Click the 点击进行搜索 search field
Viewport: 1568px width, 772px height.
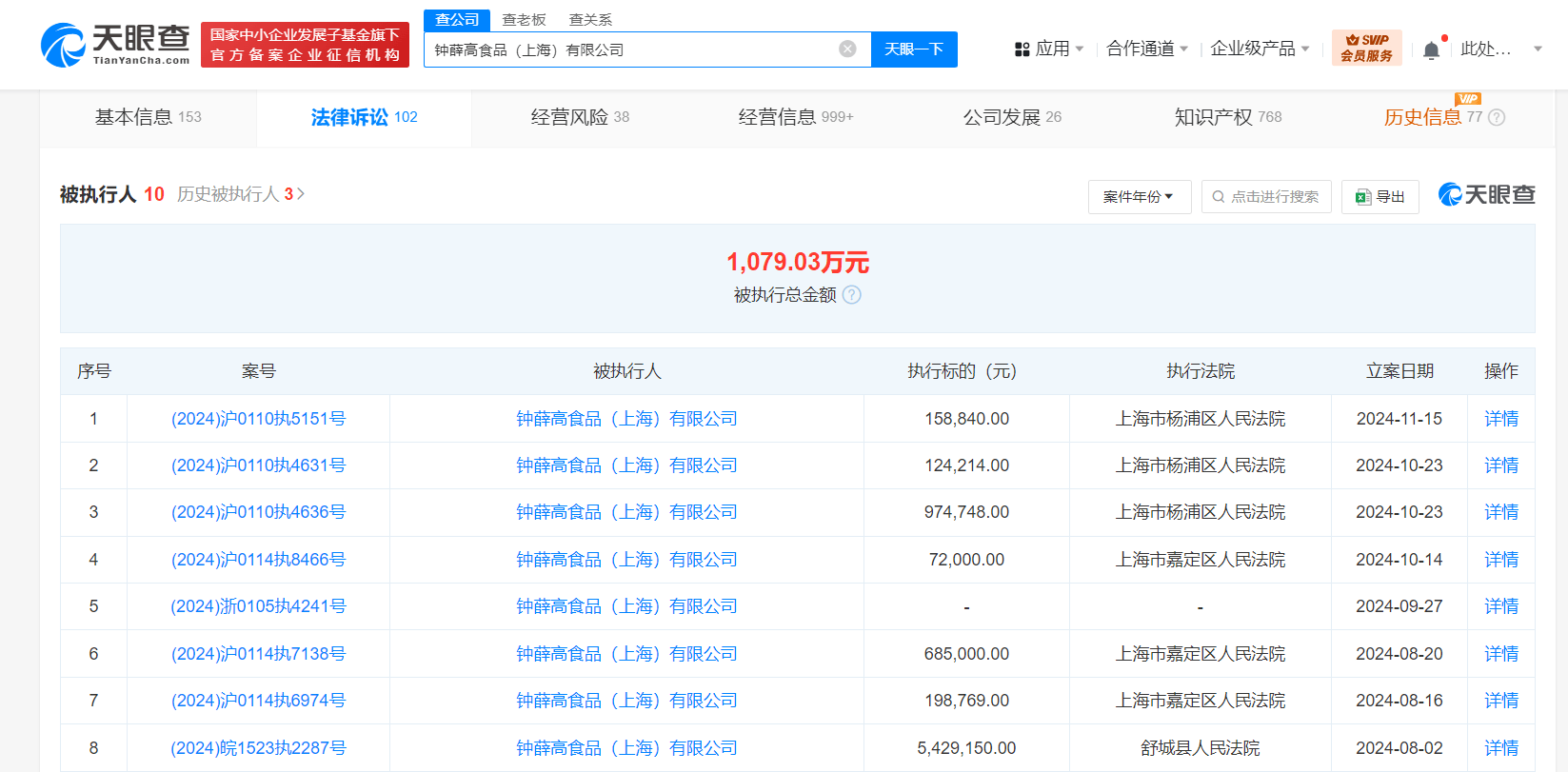click(1266, 197)
